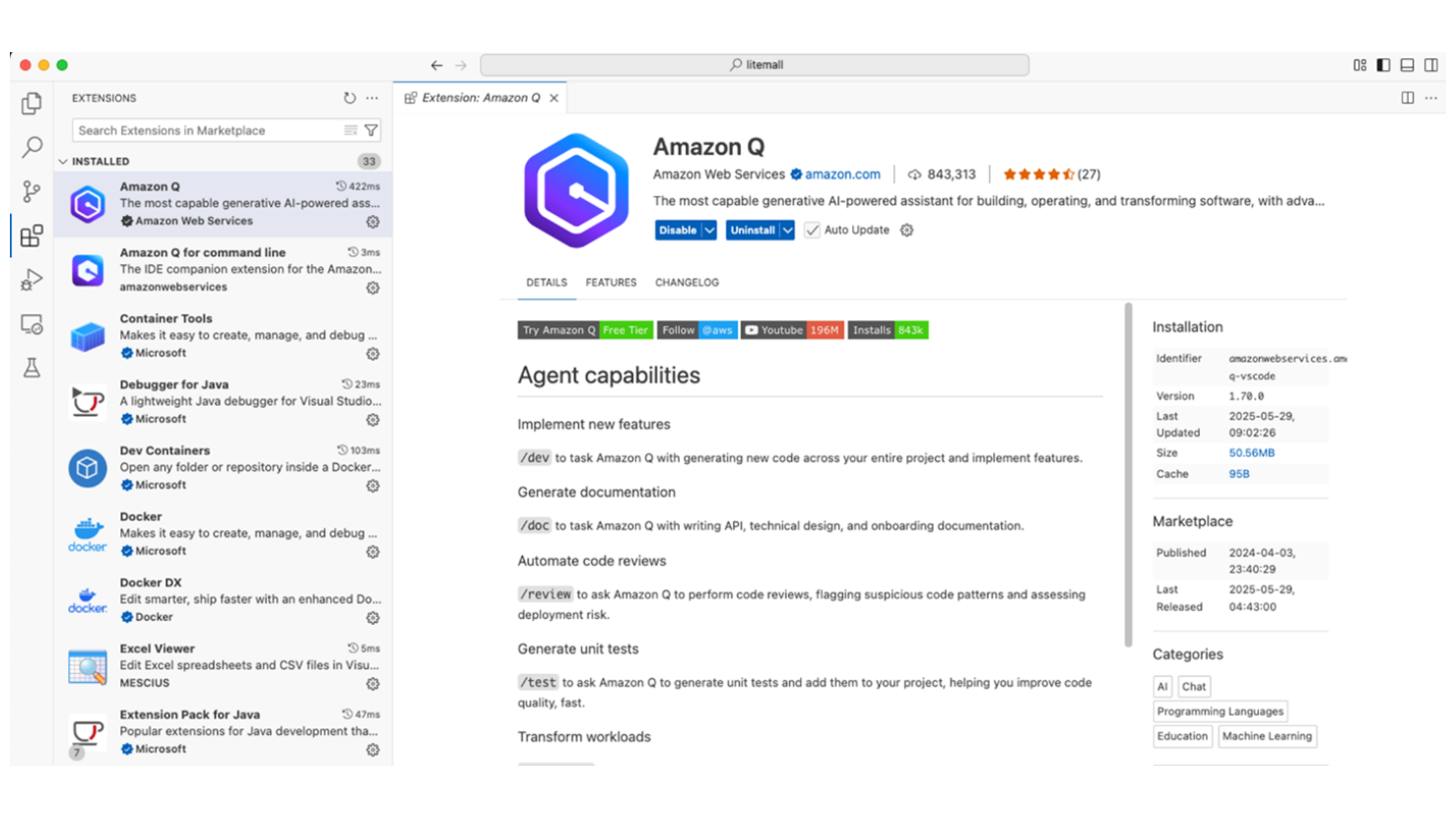This screenshot has width=1456, height=818.
Task: Open the Run and Debug view
Action: click(32, 280)
